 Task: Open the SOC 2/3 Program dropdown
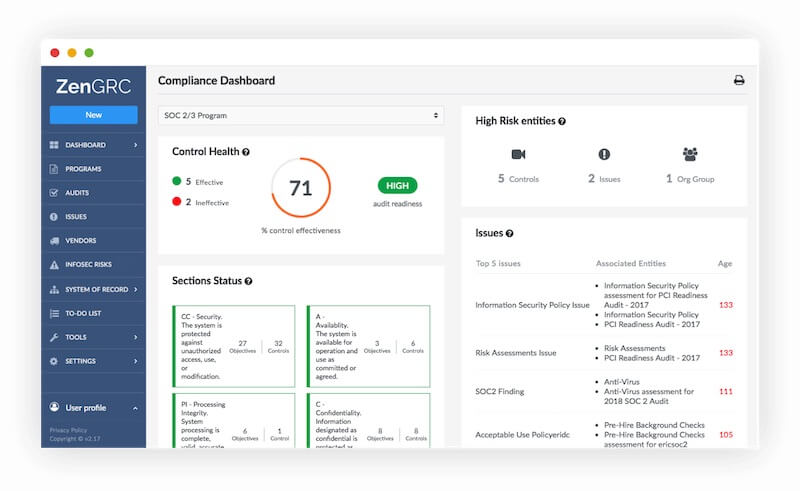pyautogui.click(x=301, y=115)
